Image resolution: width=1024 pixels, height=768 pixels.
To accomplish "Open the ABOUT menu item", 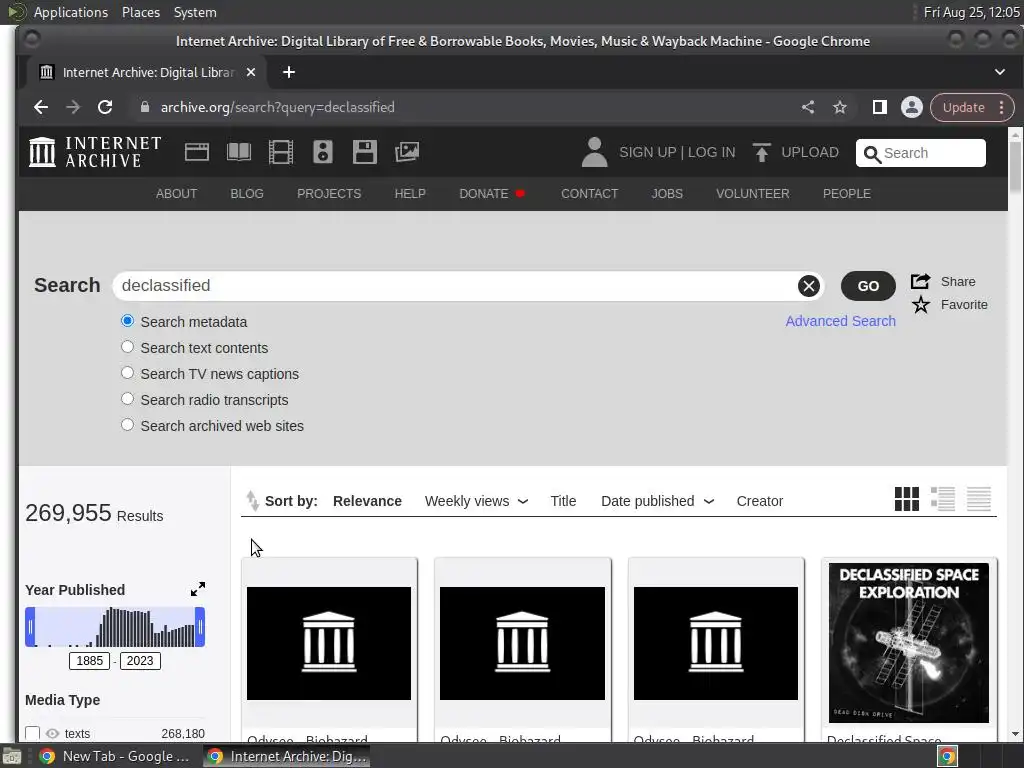I will [x=176, y=194].
